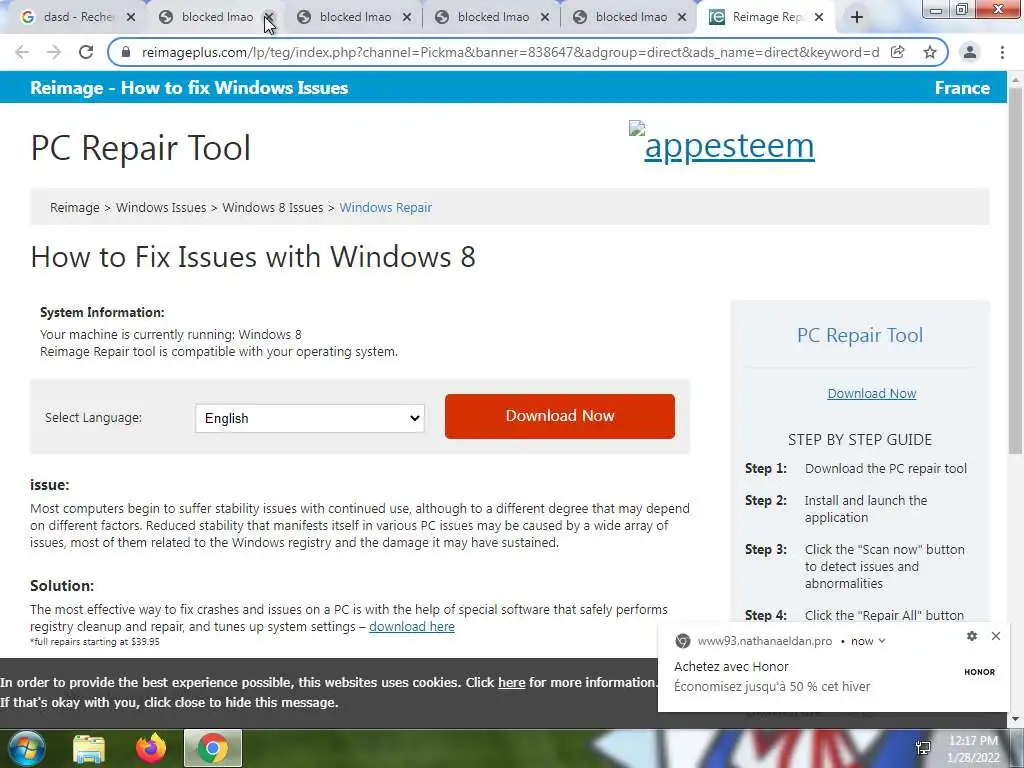Screen dimensions: 1024x768
Task: Click Chrome taskbar button
Action: click(x=213, y=748)
